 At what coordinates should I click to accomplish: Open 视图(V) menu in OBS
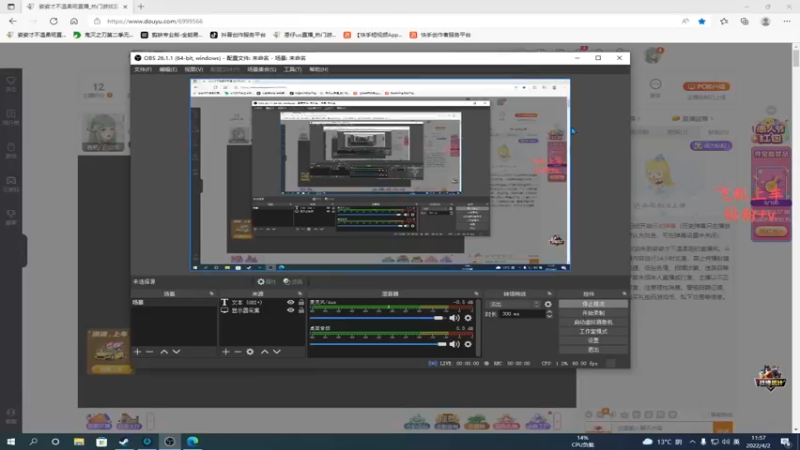pyautogui.click(x=194, y=69)
